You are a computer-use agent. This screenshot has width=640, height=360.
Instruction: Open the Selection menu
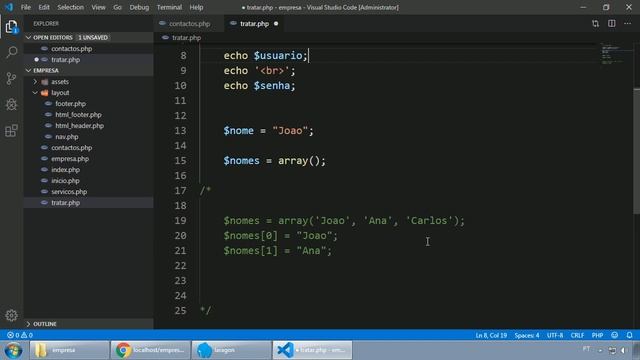click(71, 7)
